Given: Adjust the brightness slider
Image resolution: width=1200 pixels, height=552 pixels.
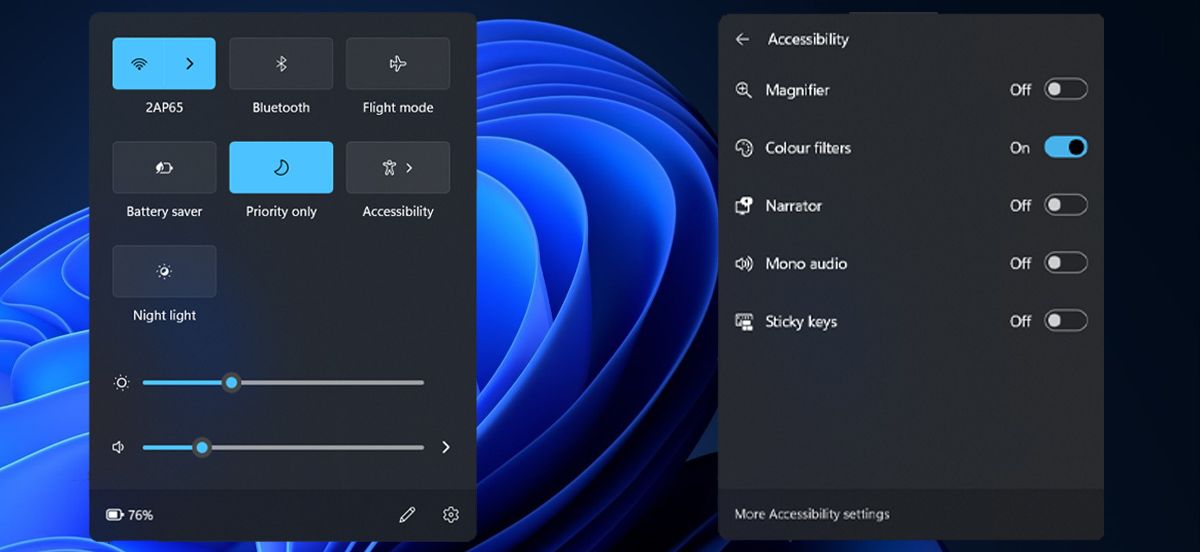Looking at the screenshot, I should point(283,383).
